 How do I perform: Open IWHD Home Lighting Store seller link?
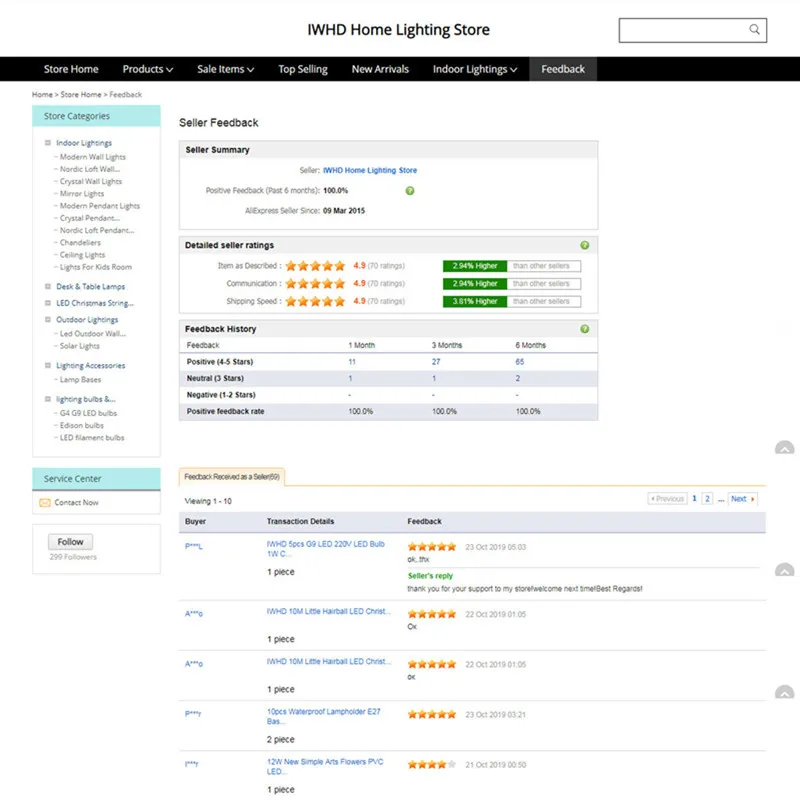click(x=370, y=170)
